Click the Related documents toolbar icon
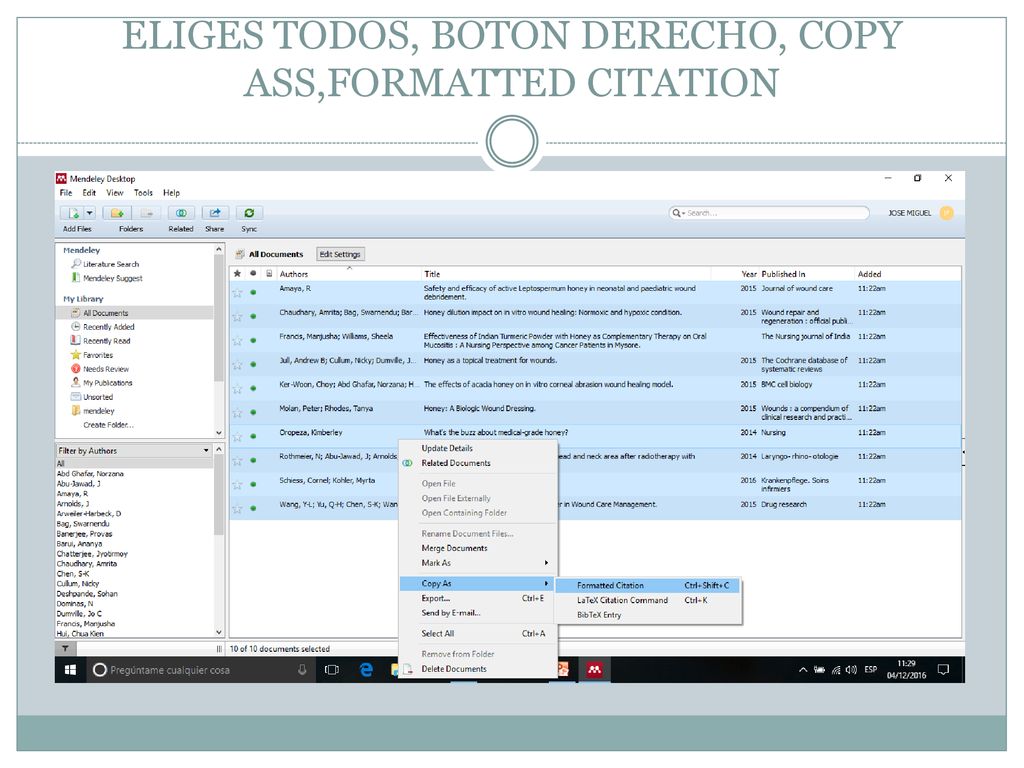Image resolution: width=1024 pixels, height=768 pixels. (x=181, y=213)
